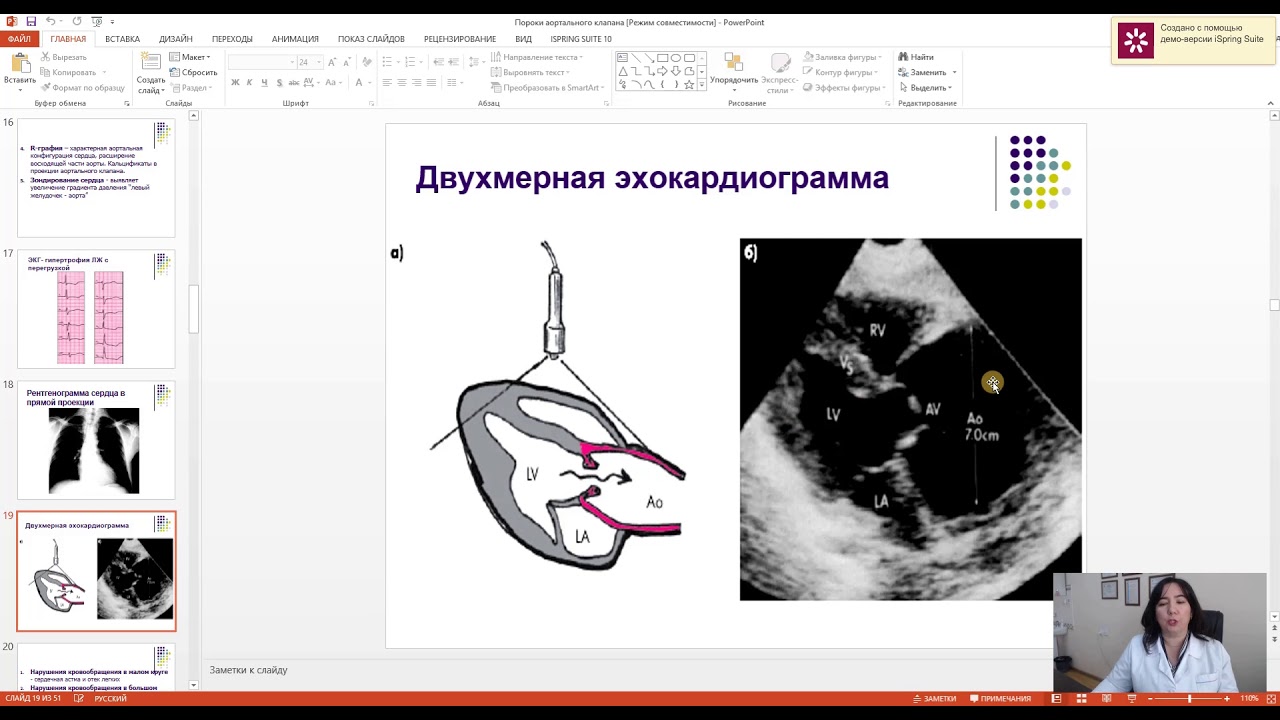The width and height of the screenshot is (1280, 720).
Task: Click notes field 'Заметки к слайду'
Action: click(248, 670)
